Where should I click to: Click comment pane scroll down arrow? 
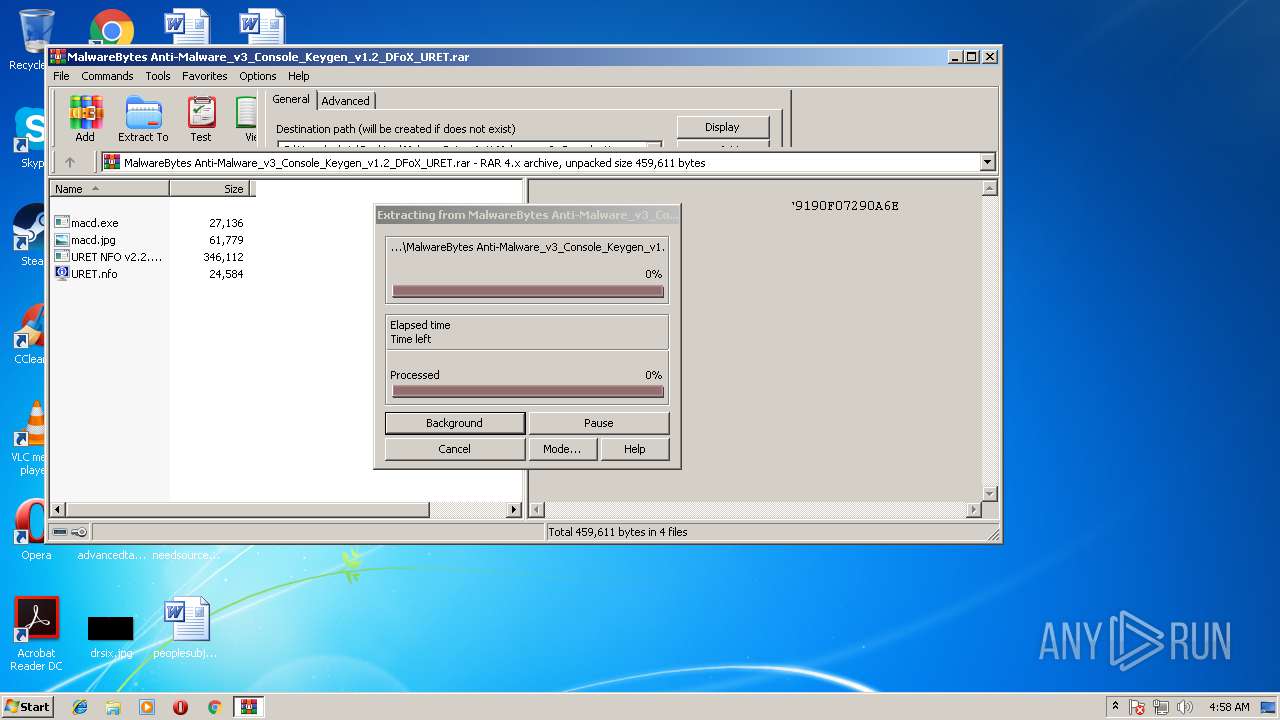tap(990, 494)
